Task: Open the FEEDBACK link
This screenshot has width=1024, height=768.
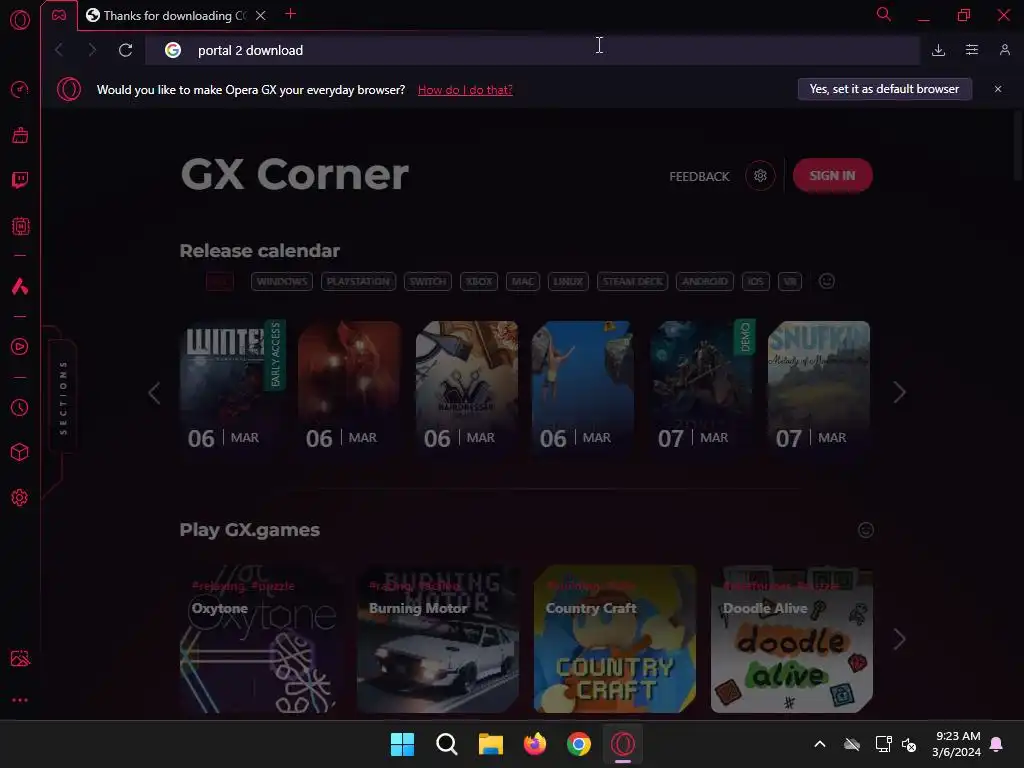Action: (x=699, y=176)
